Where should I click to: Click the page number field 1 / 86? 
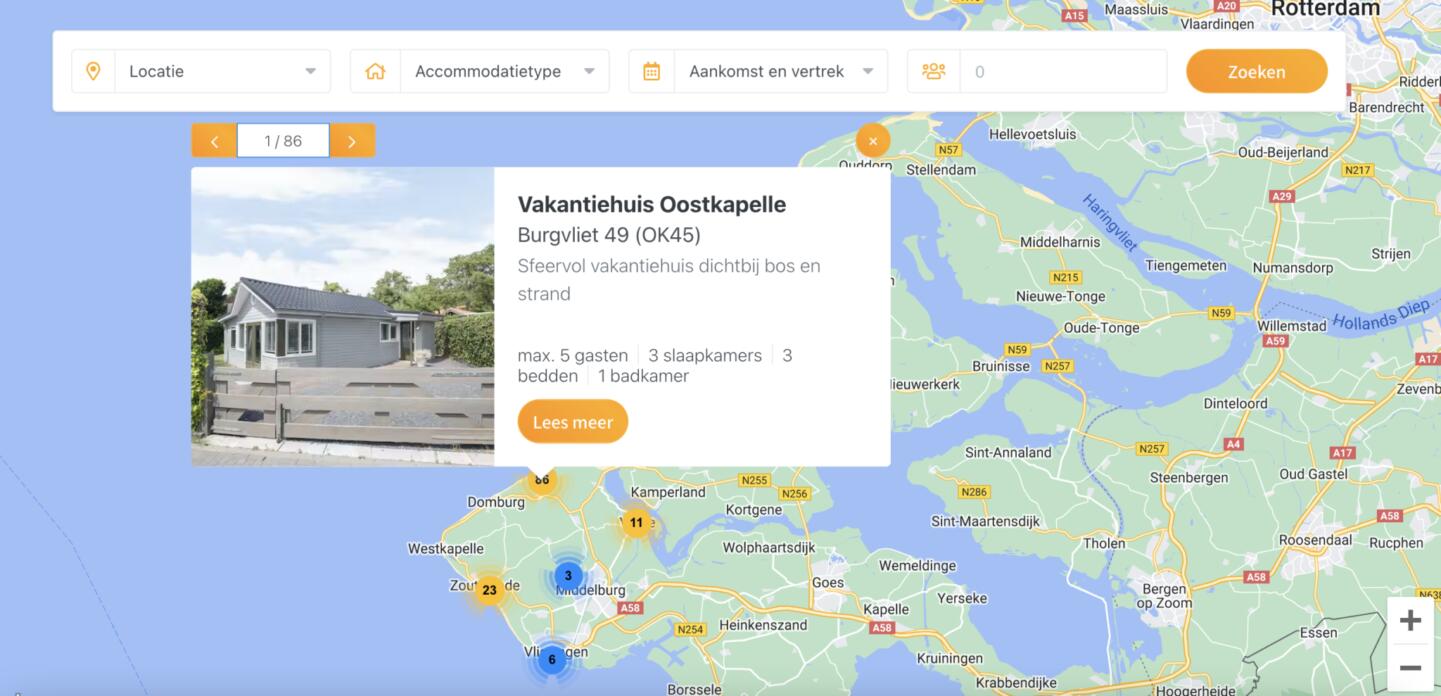point(283,141)
